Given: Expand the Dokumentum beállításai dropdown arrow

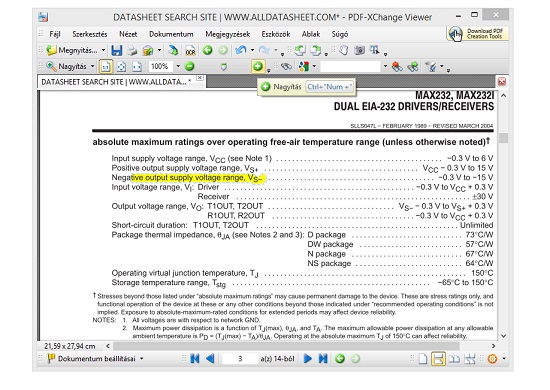Looking at the screenshot, I should pyautogui.click(x=142, y=359).
